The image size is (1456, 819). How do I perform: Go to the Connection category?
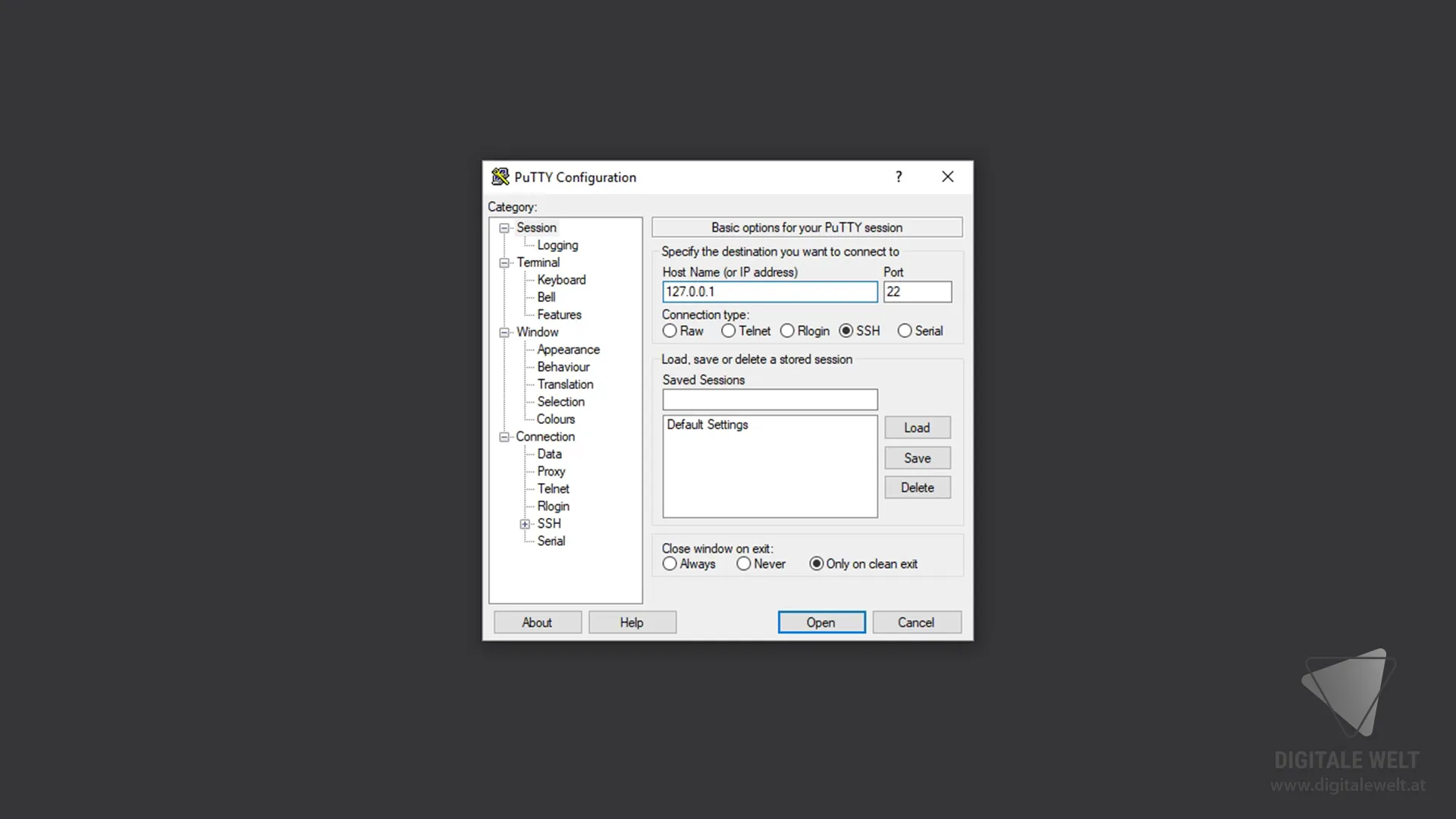[x=545, y=437]
